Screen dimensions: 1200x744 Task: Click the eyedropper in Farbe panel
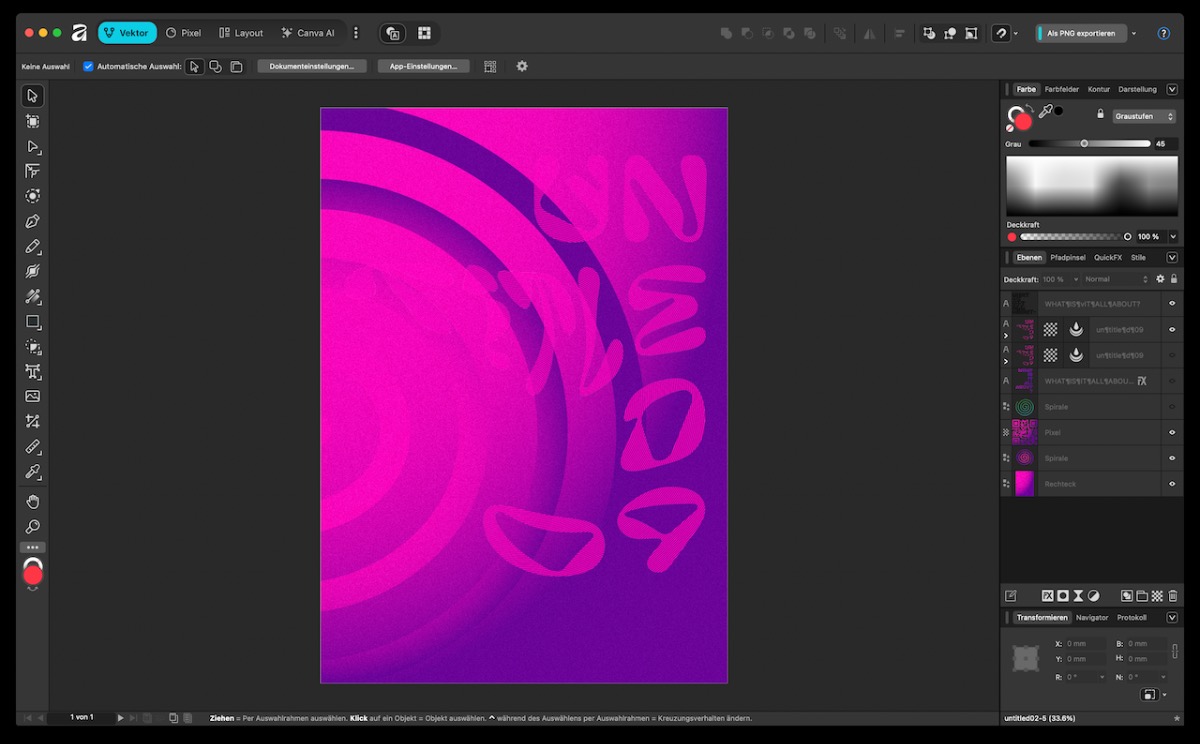tap(1045, 112)
